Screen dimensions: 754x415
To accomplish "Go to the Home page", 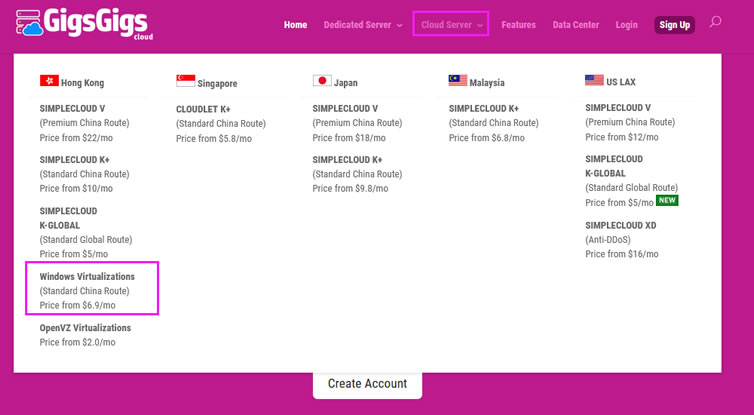I will (x=295, y=25).
